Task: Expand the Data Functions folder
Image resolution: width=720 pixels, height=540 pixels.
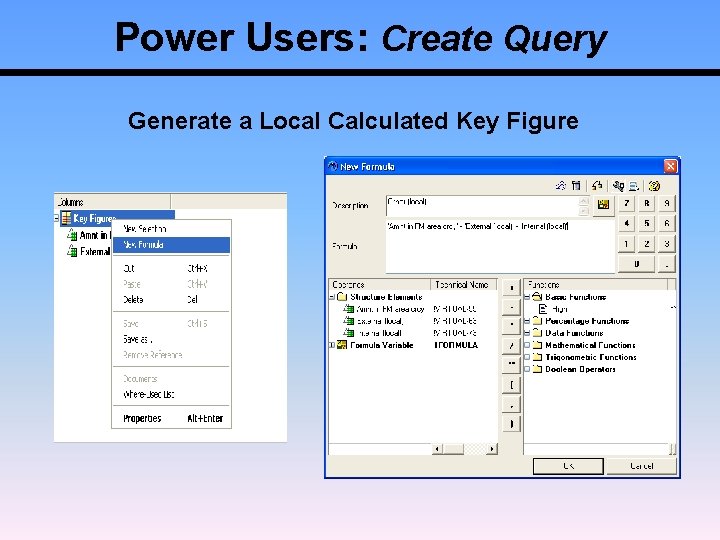Action: click(x=527, y=333)
